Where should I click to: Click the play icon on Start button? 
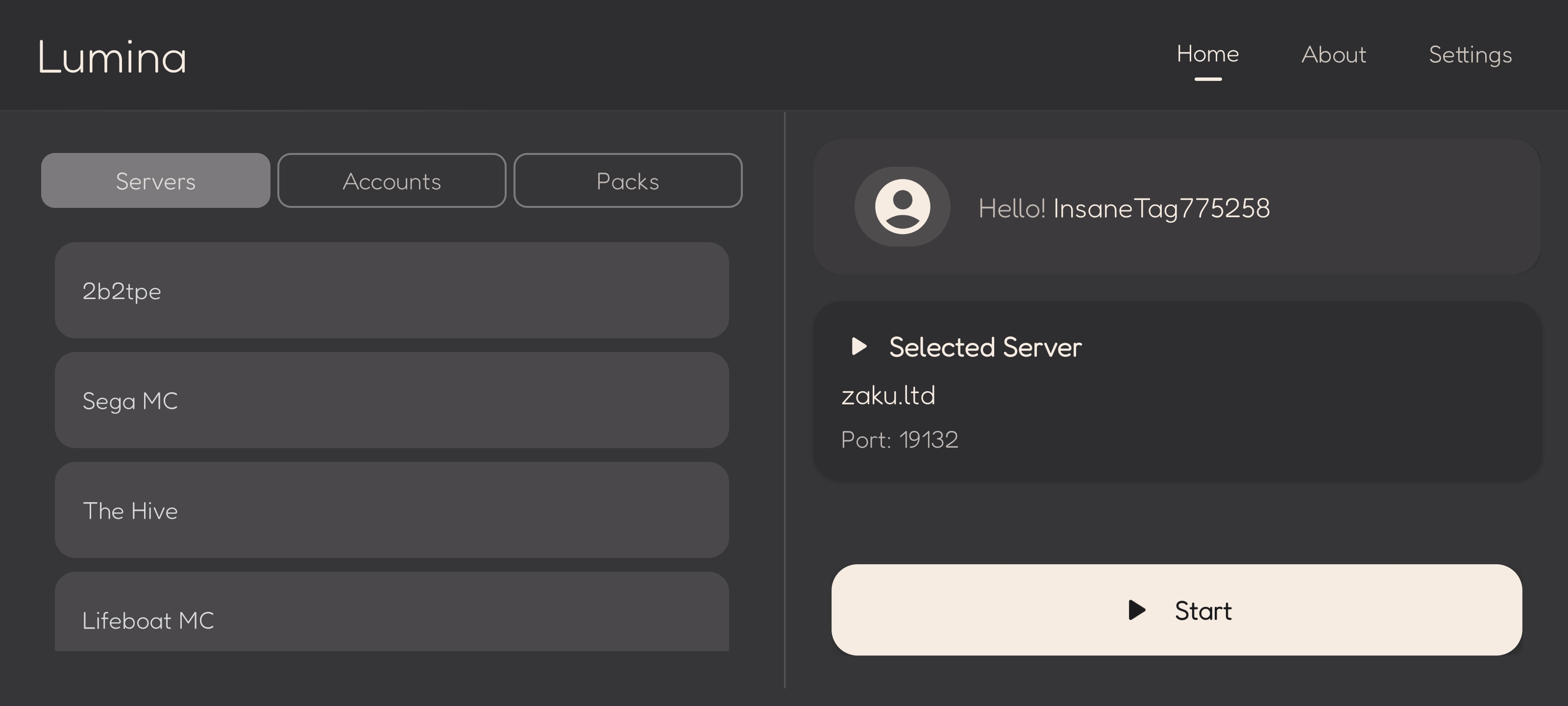point(1136,610)
